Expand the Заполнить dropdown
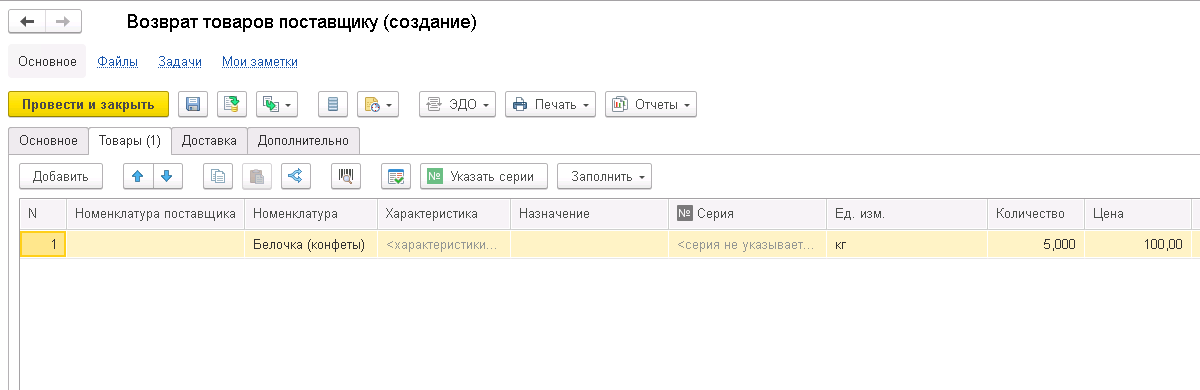The width and height of the screenshot is (1200, 390). pyautogui.click(x=604, y=176)
